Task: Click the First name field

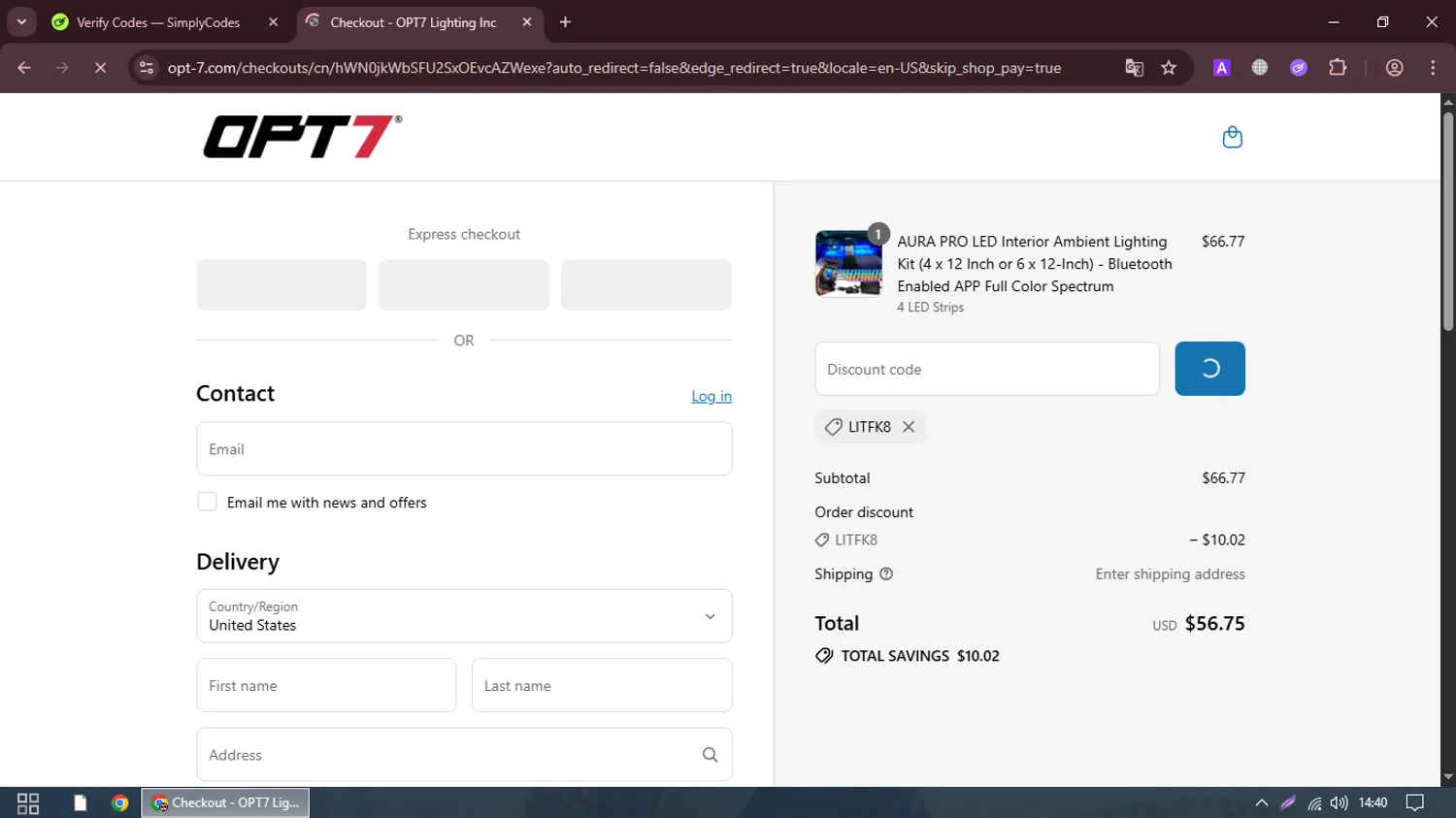Action: pos(326,685)
